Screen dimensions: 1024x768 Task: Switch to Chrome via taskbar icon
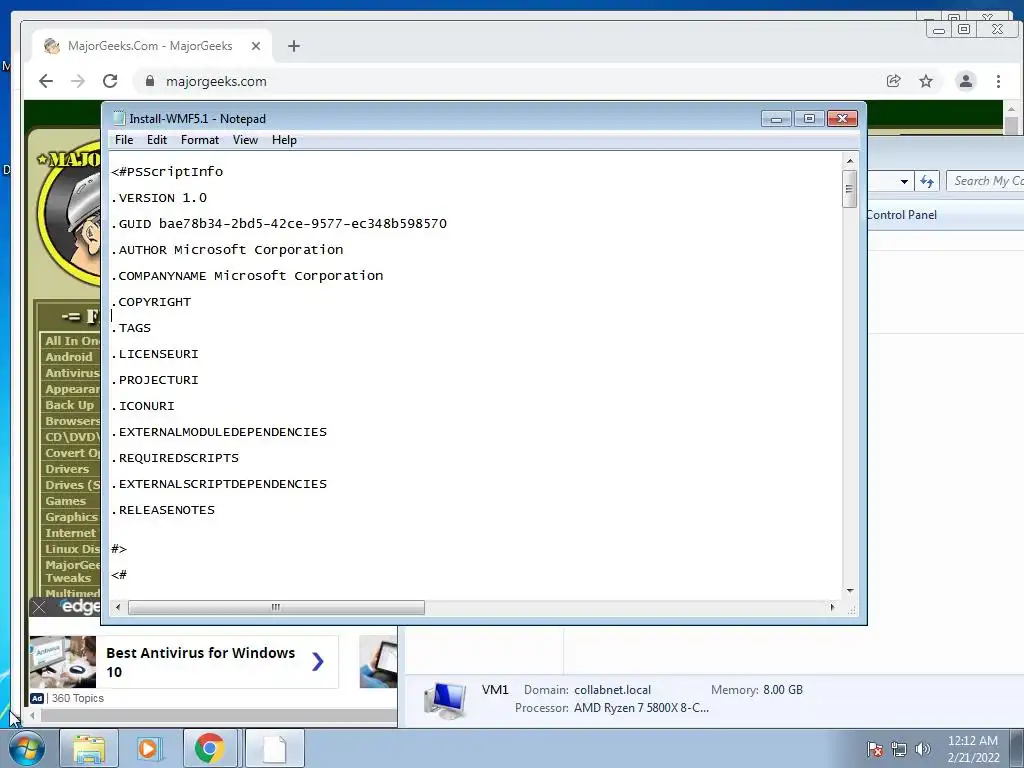(209, 748)
